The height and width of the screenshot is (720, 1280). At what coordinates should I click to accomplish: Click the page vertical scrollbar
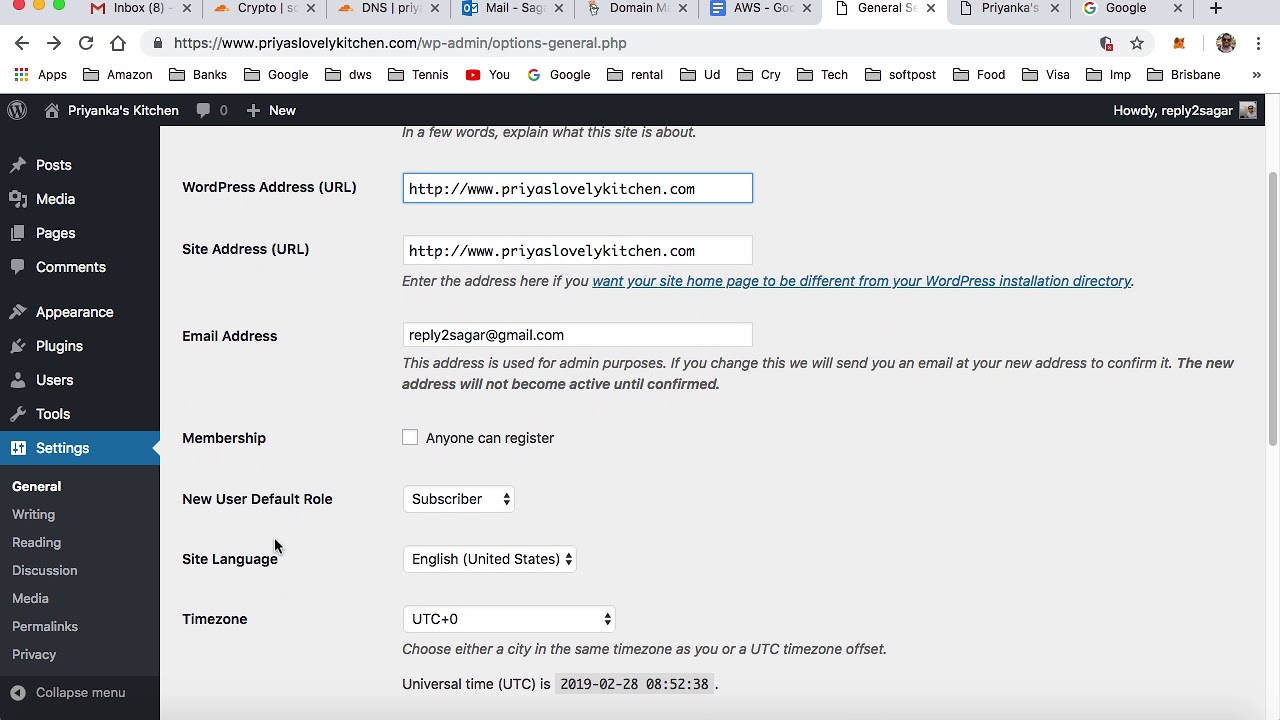pyautogui.click(x=1272, y=310)
